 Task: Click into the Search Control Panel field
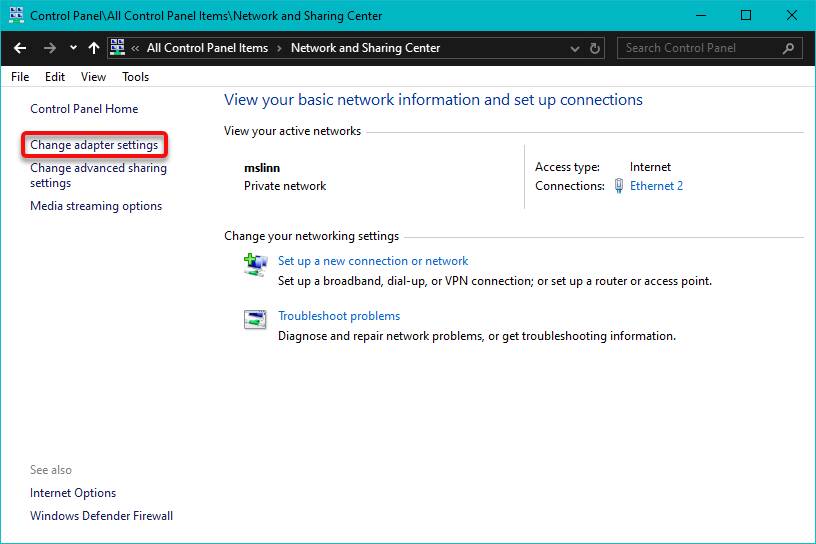[700, 48]
